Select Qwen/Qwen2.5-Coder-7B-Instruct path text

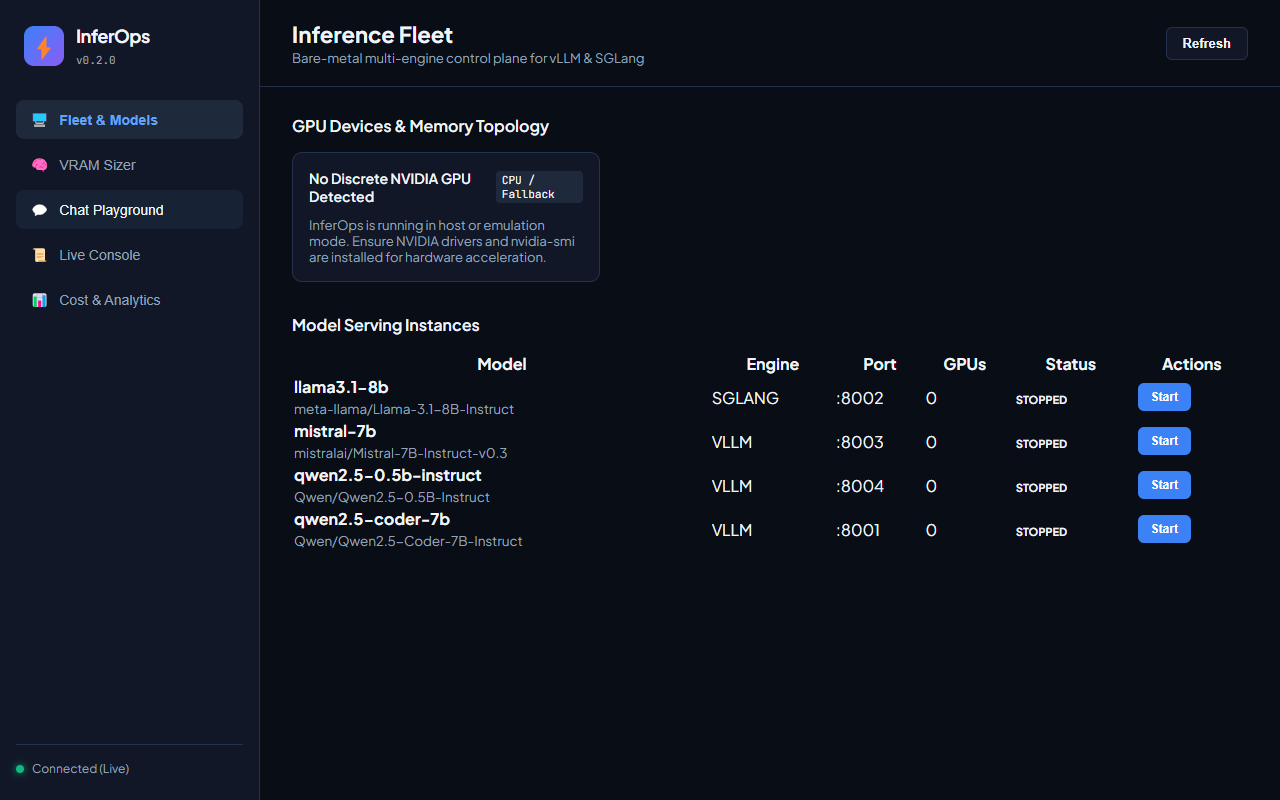pyautogui.click(x=408, y=541)
